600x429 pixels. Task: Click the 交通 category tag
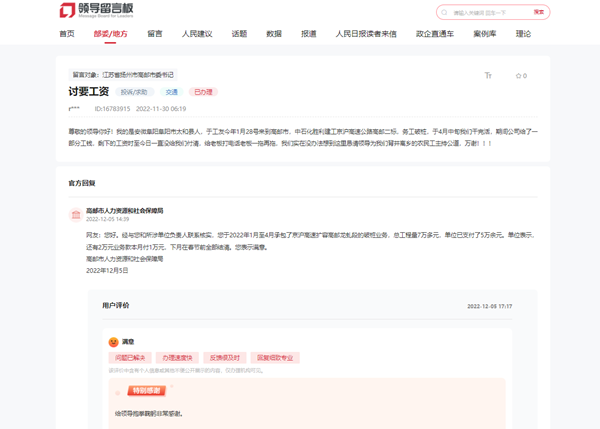point(171,92)
